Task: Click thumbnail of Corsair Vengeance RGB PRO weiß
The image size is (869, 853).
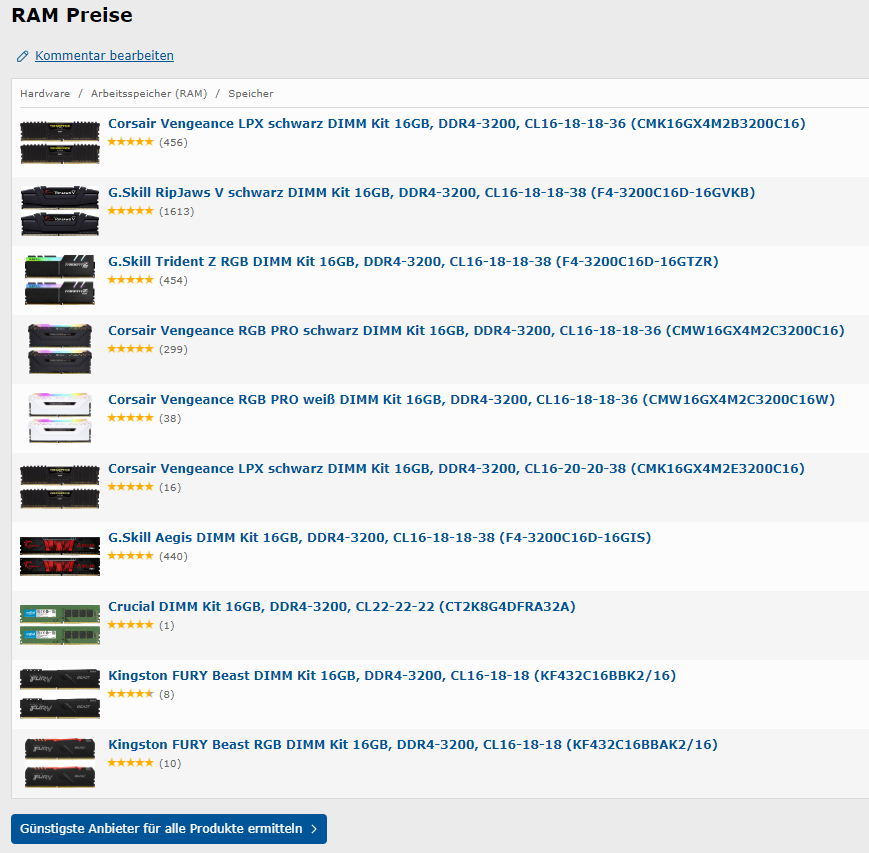Action: [x=60, y=418]
